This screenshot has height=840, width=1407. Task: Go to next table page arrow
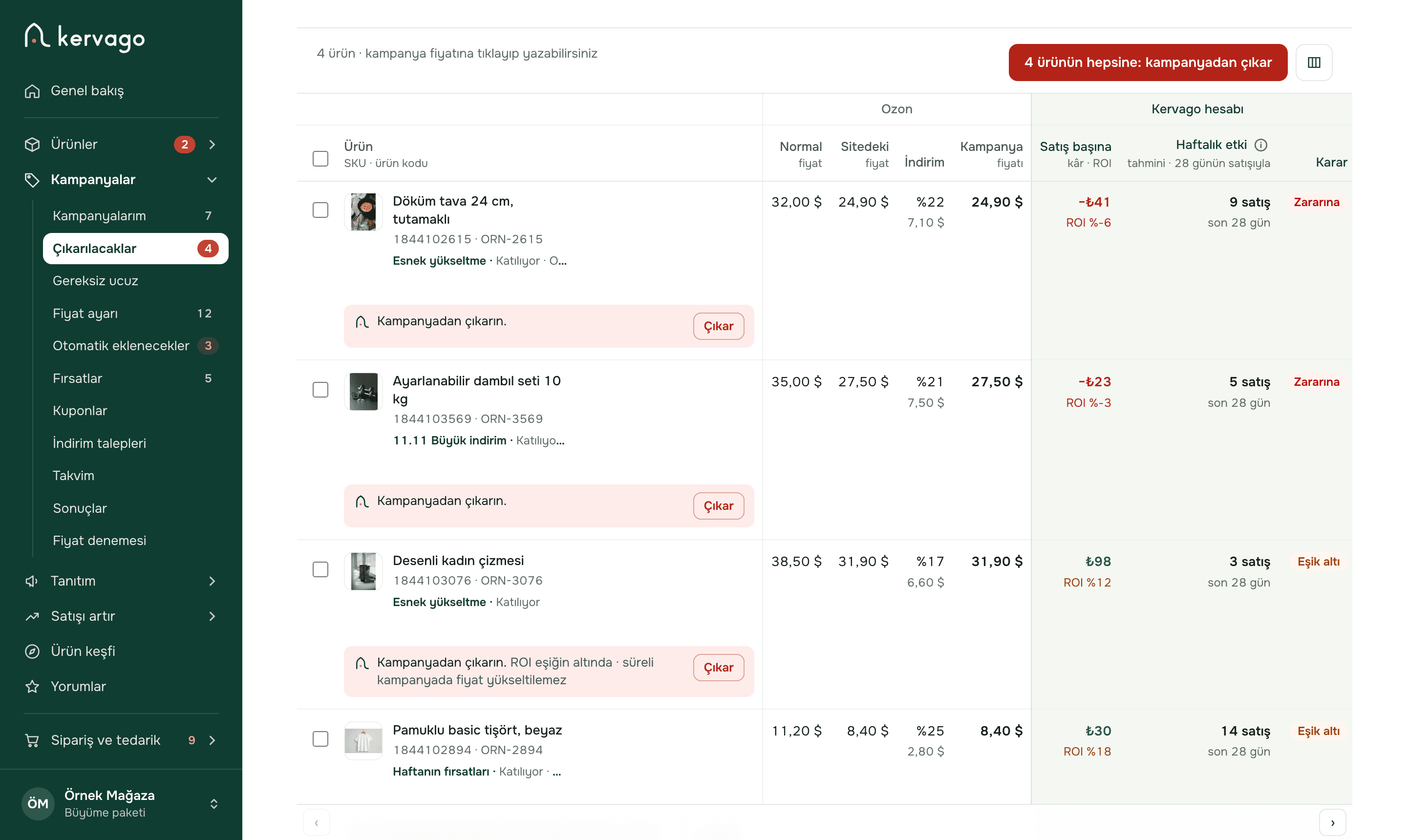point(1332,822)
